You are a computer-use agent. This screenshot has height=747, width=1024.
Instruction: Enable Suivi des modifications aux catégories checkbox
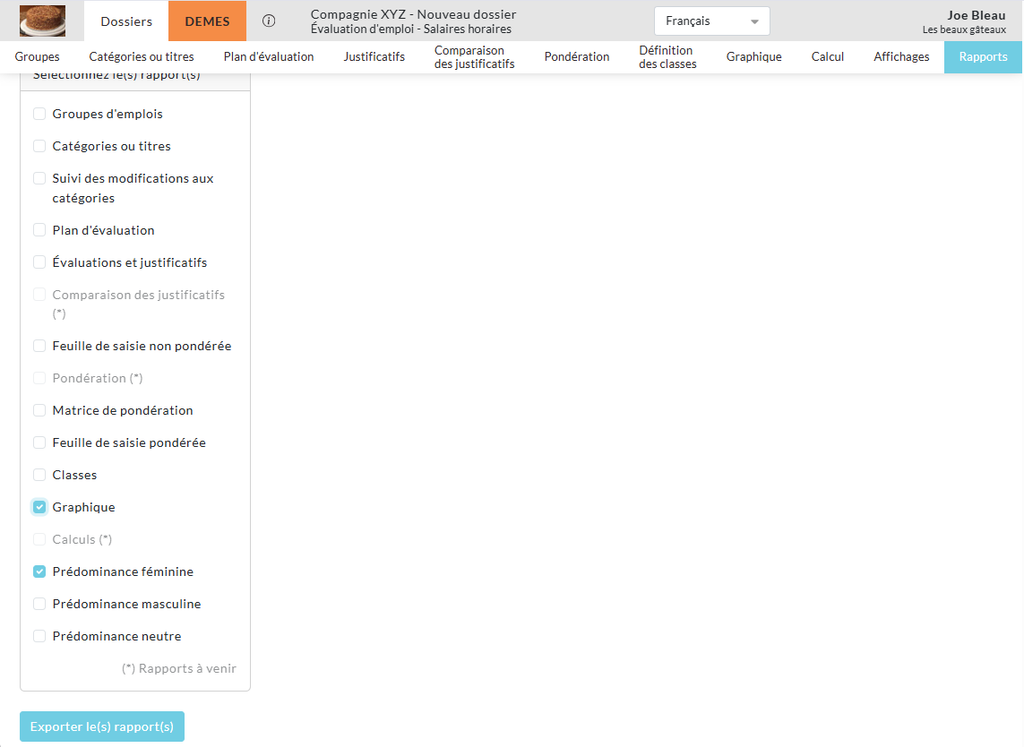[40, 178]
